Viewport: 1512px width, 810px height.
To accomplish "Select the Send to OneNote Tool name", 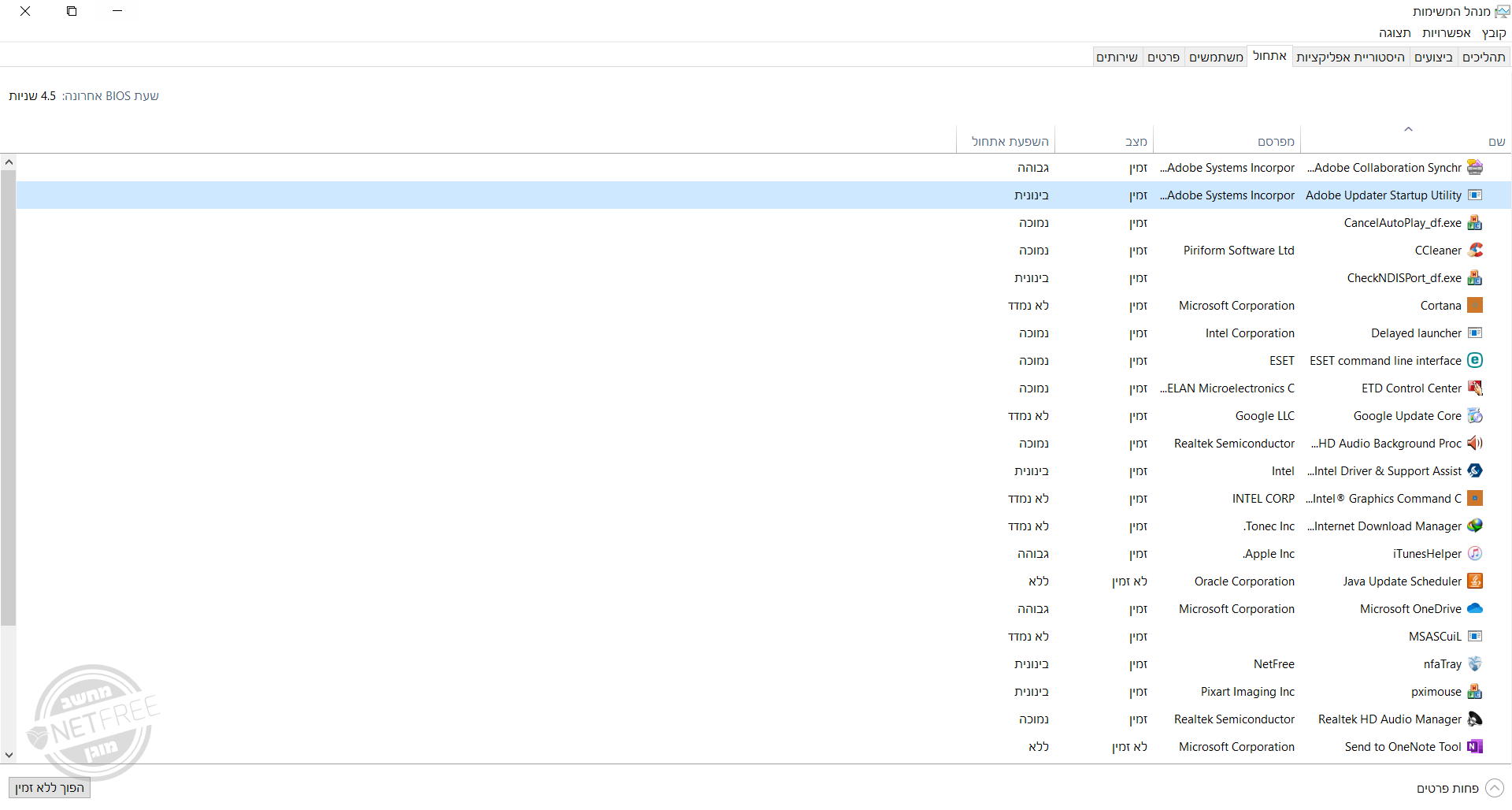I will tap(1403, 747).
